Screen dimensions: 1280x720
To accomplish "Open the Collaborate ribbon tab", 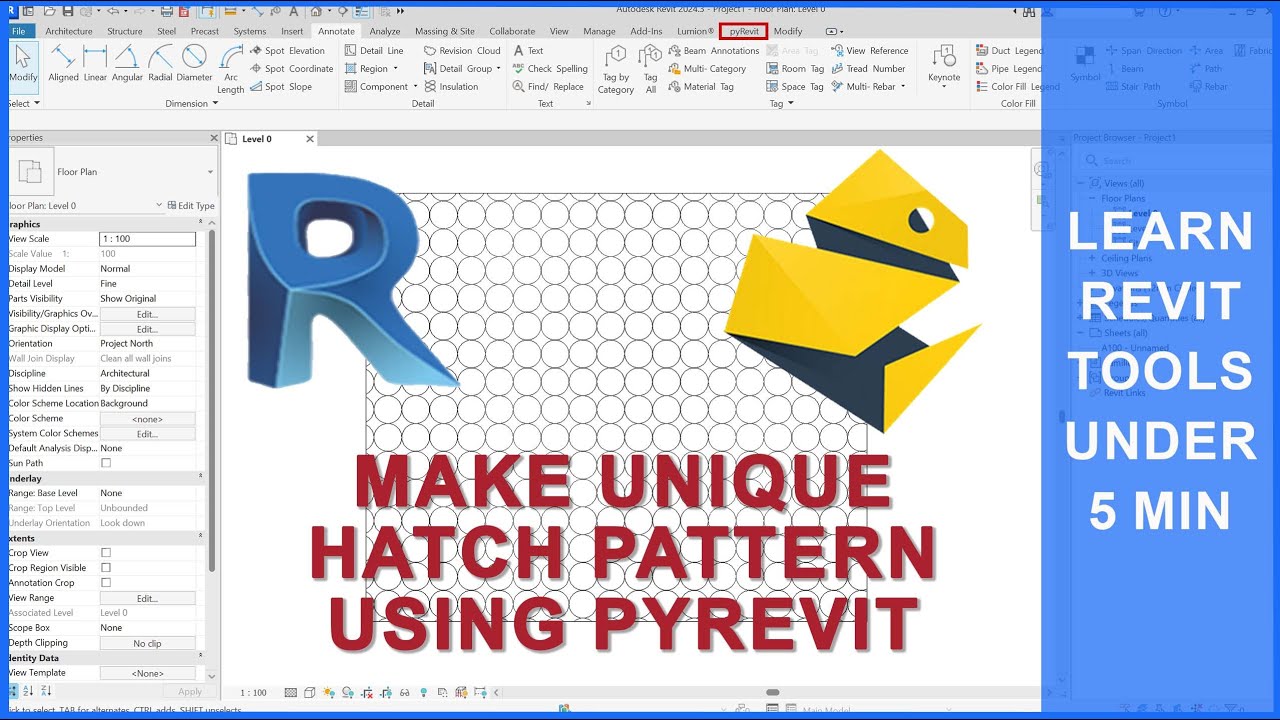I will pyautogui.click(x=512, y=31).
